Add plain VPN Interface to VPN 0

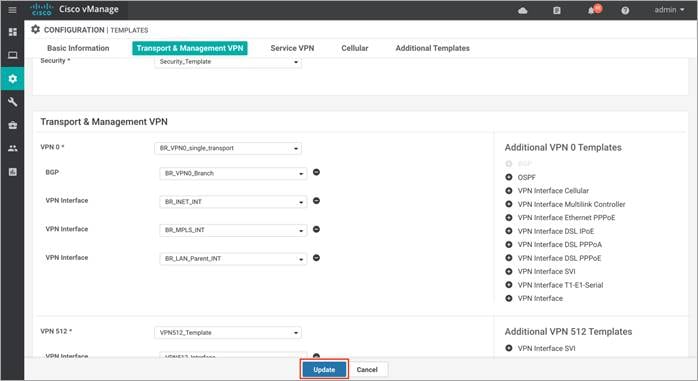(x=509, y=298)
